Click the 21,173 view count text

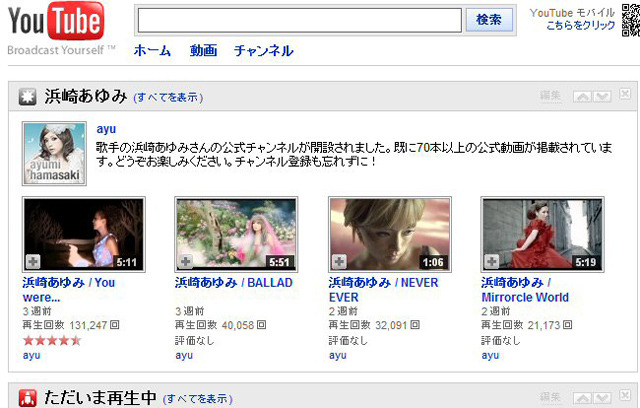coord(544,326)
